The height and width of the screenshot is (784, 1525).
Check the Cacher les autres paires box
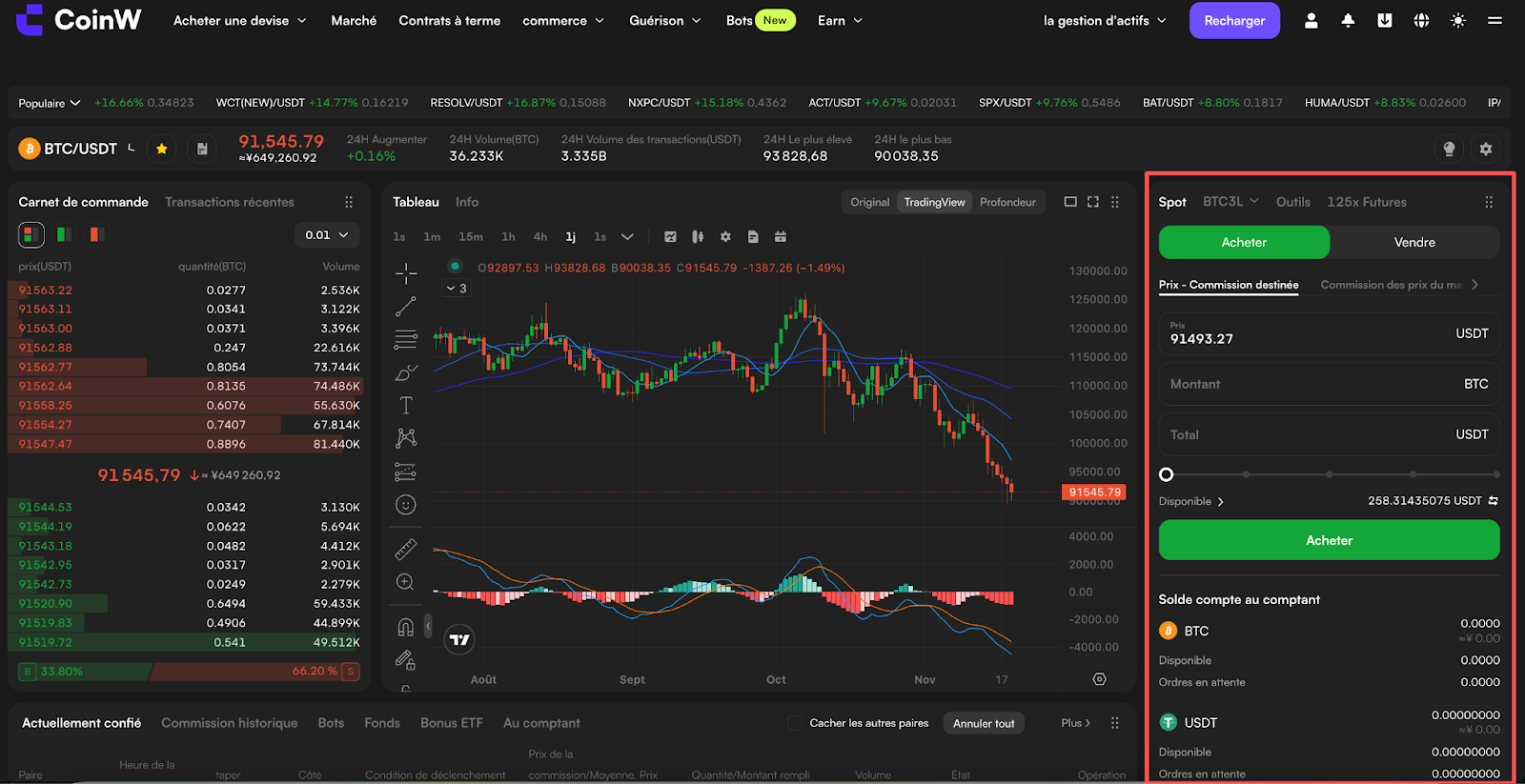pyautogui.click(x=795, y=723)
